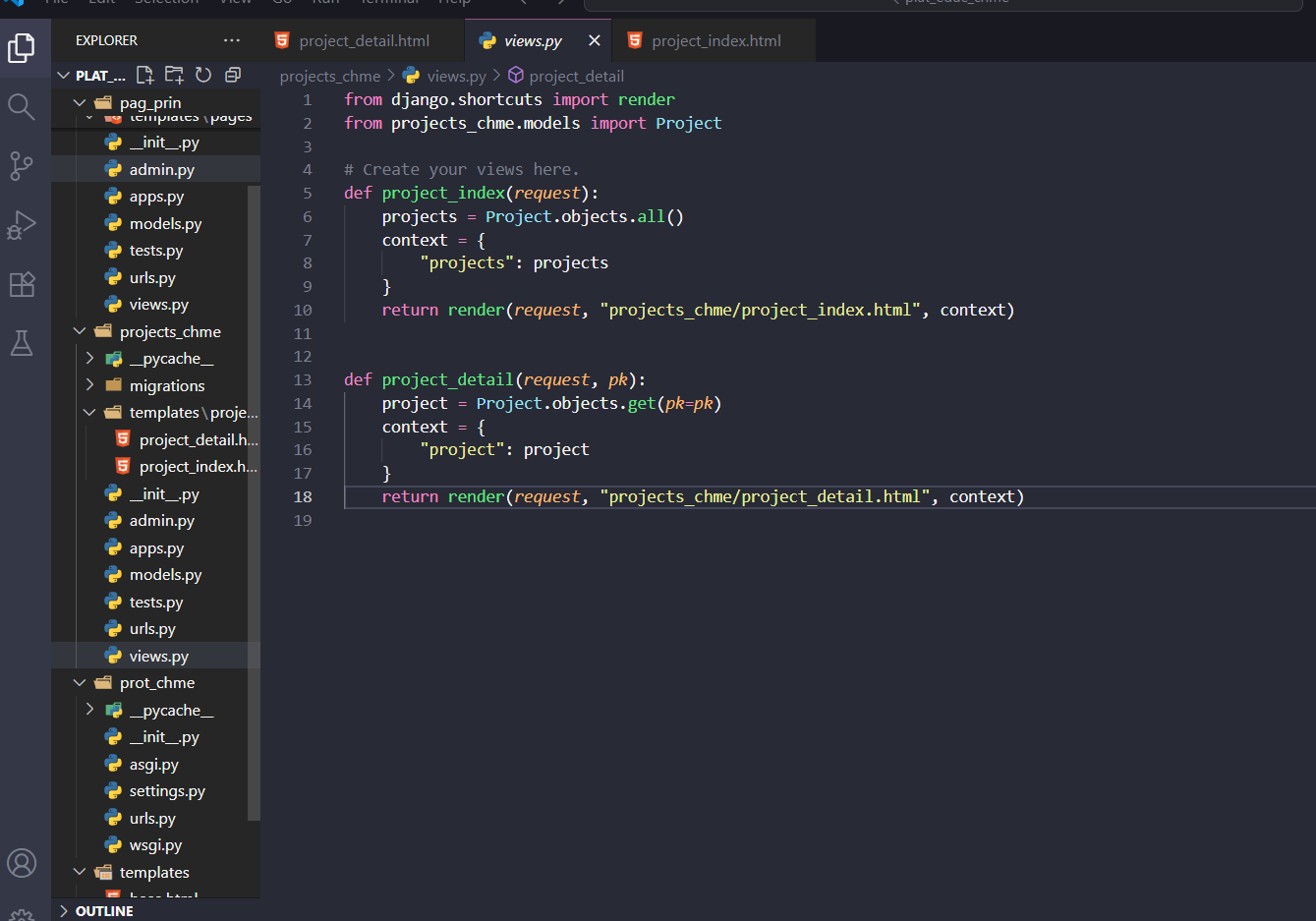Open the Source Control view
Image resolution: width=1316 pixels, height=921 pixels.
[22, 165]
